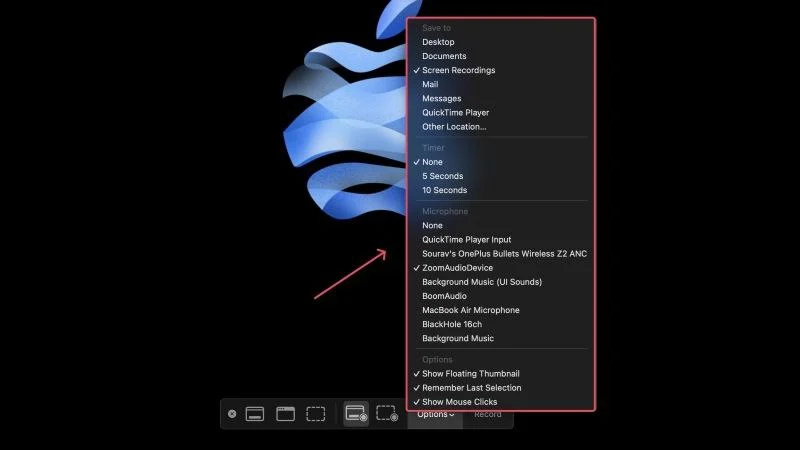This screenshot has height=450, width=800.
Task: Save to Documents
Action: [444, 56]
